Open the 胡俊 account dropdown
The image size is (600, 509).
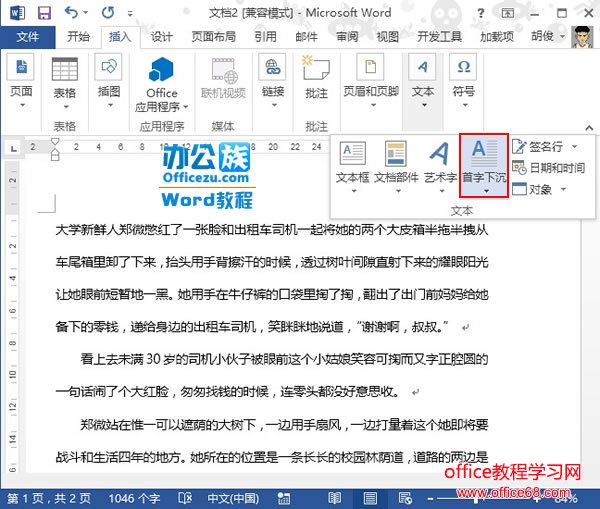click(562, 37)
